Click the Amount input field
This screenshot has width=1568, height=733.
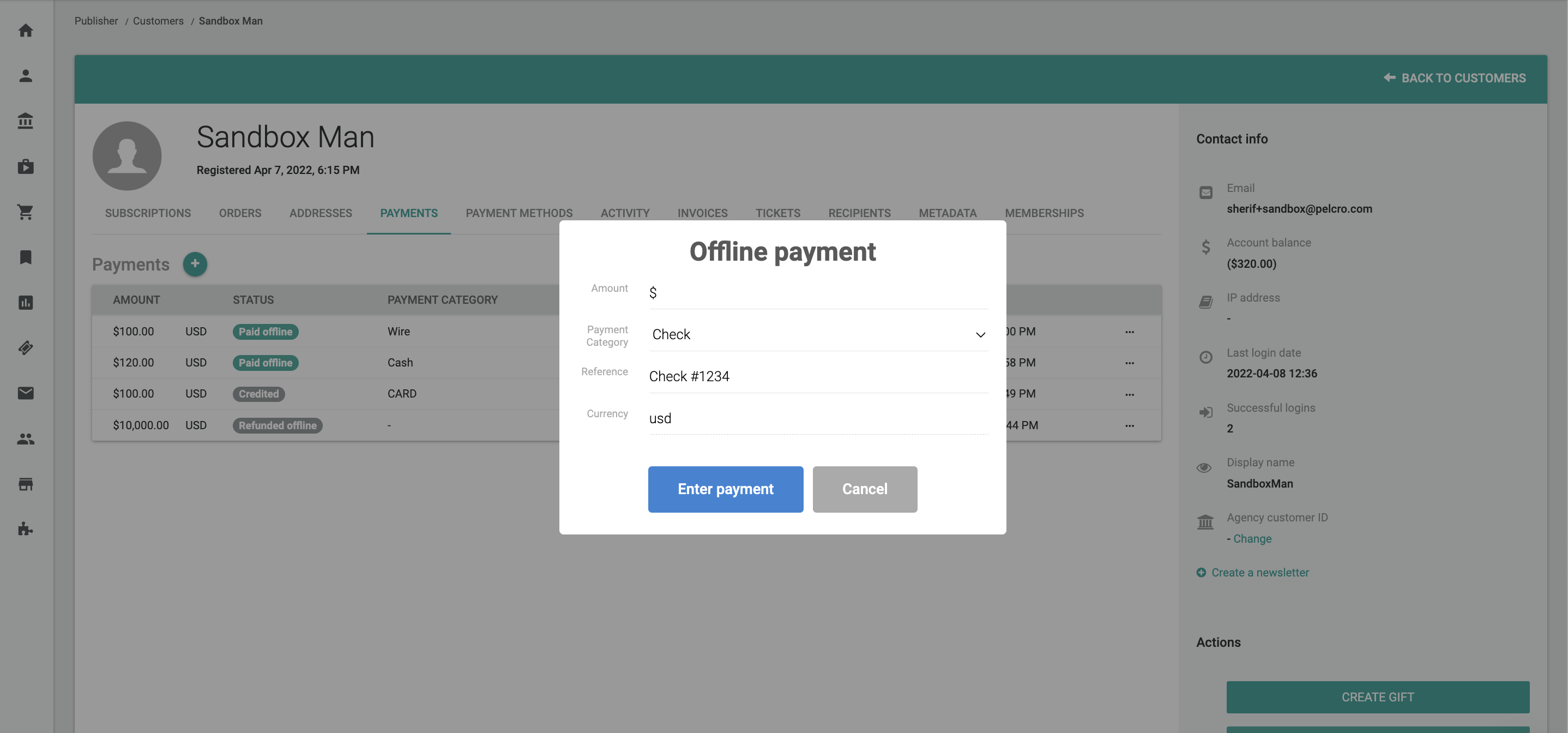(822, 293)
